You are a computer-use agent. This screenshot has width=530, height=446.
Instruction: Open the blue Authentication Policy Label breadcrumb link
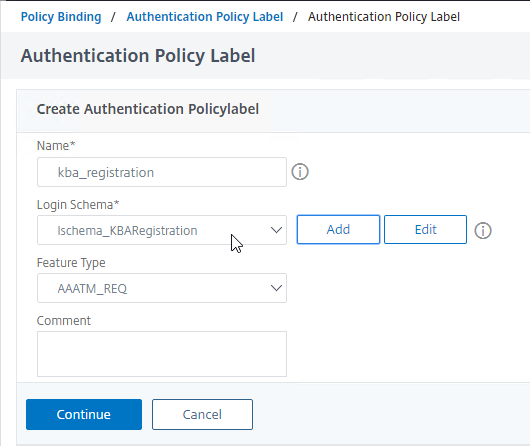(x=204, y=17)
